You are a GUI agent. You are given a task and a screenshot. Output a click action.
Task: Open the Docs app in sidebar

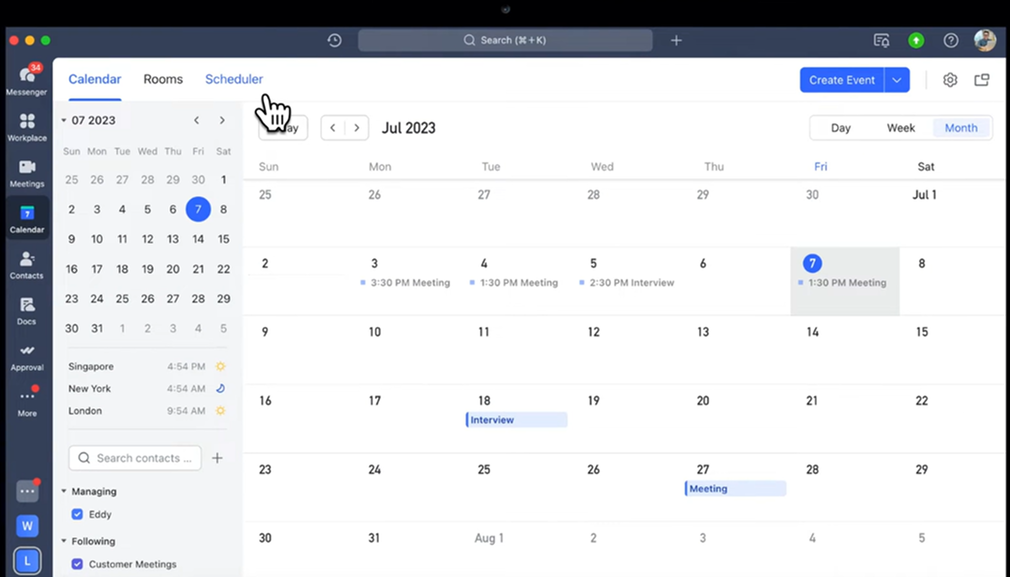point(27,310)
